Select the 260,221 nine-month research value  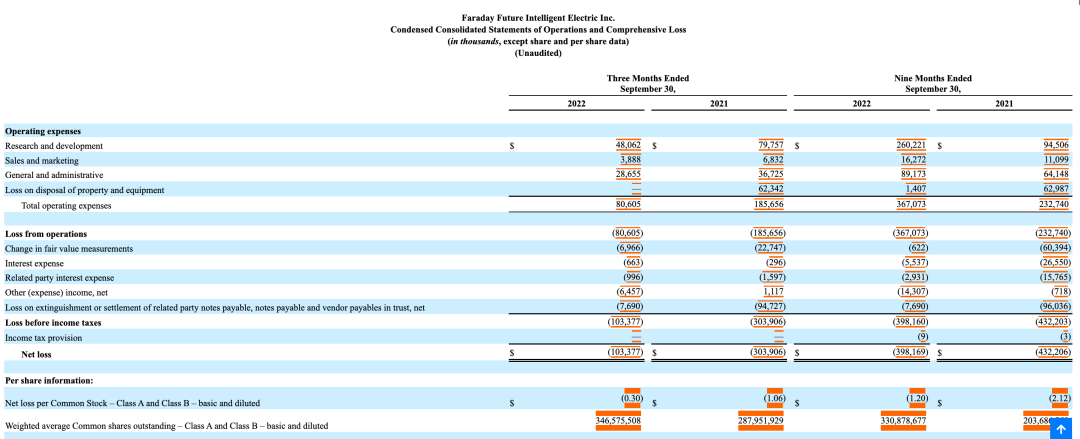(911, 146)
